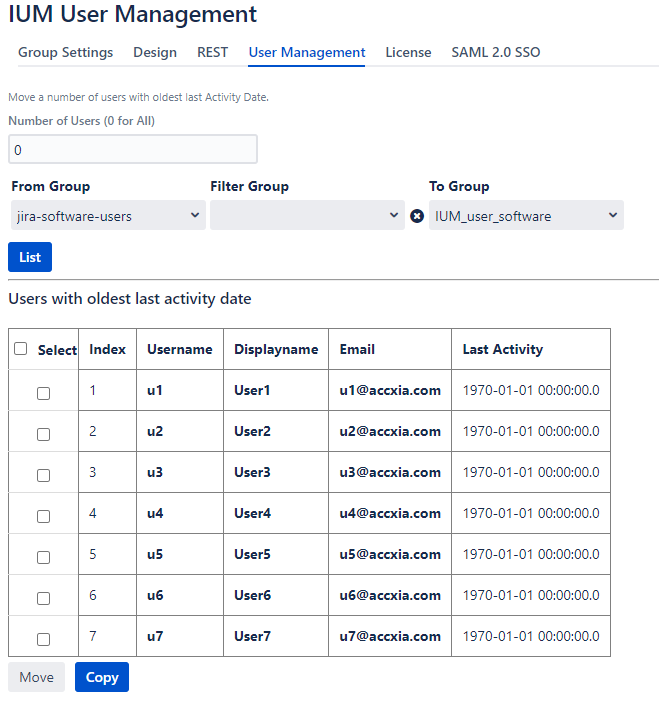659x708 pixels.
Task: Go to the License tab
Action: pyautogui.click(x=408, y=52)
